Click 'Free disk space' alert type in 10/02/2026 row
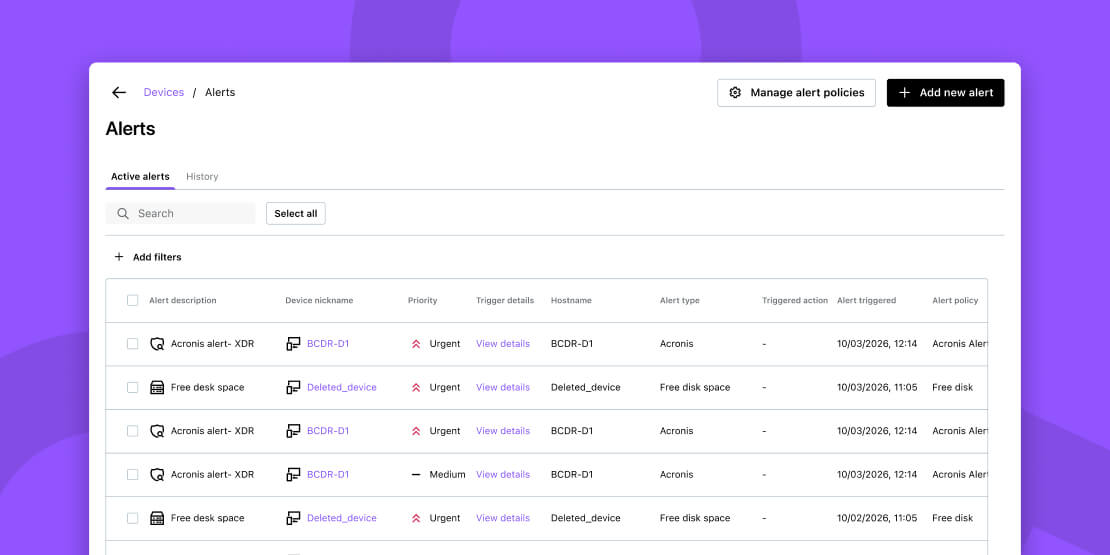The height and width of the screenshot is (555, 1110). click(x=695, y=518)
